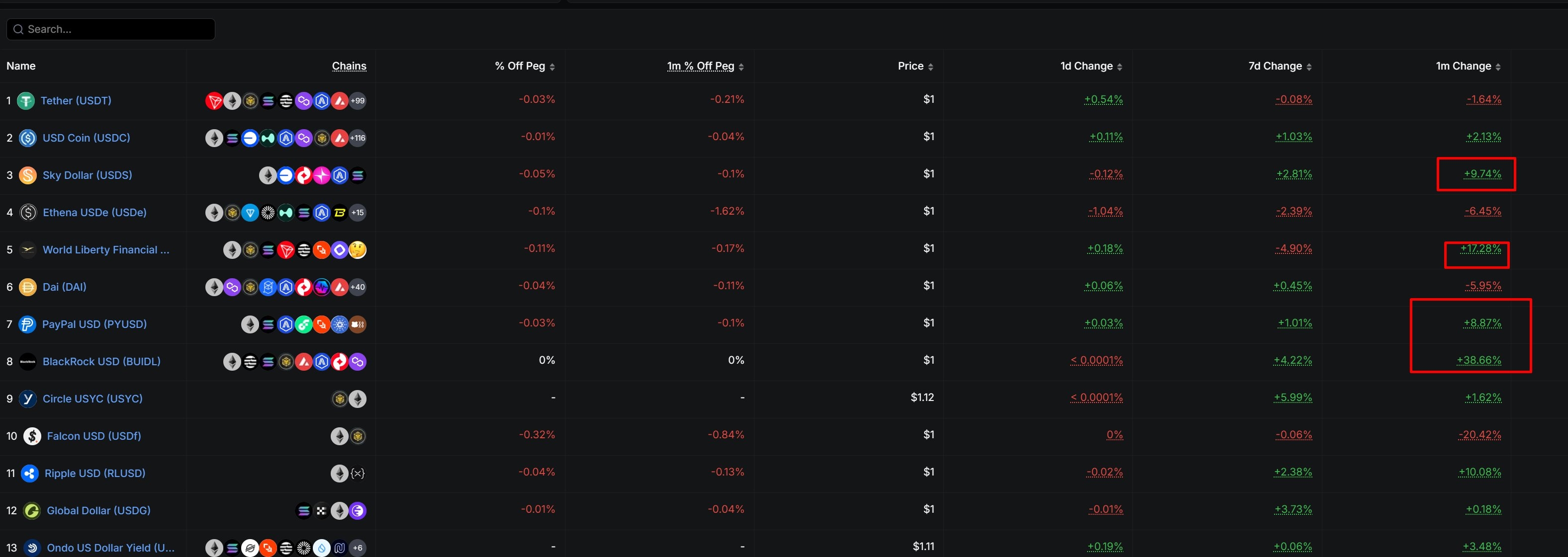1568x557 pixels.
Task: Open the BlackRock USD (BUIDL) link
Action: pos(101,361)
